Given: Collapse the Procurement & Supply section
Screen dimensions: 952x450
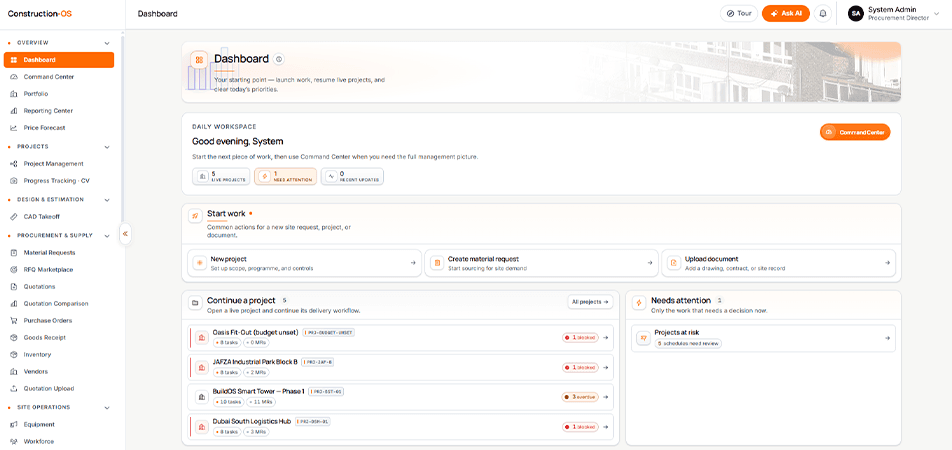Looking at the screenshot, I should [x=107, y=236].
